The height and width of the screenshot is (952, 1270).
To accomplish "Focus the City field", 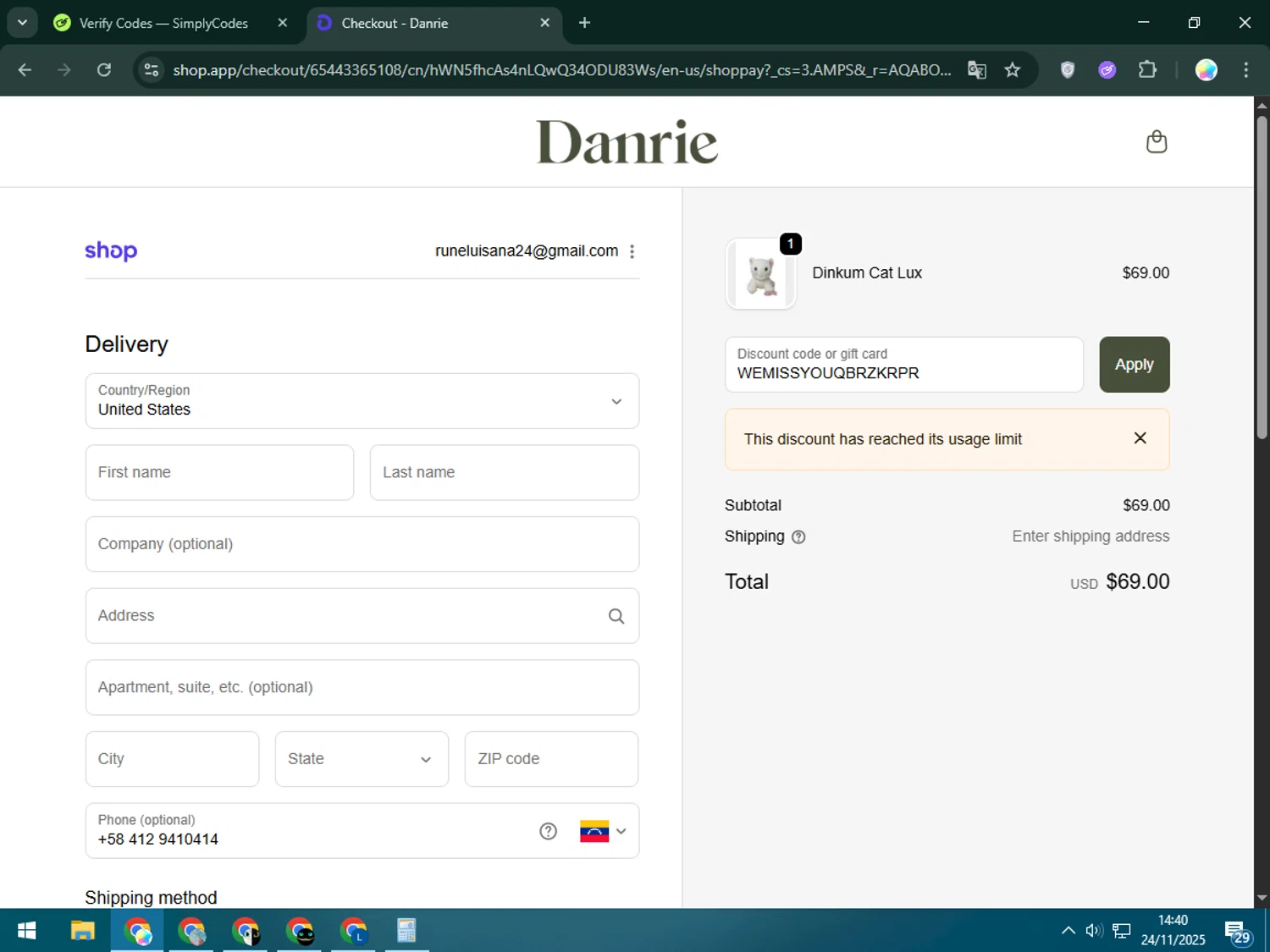I will pos(172,759).
